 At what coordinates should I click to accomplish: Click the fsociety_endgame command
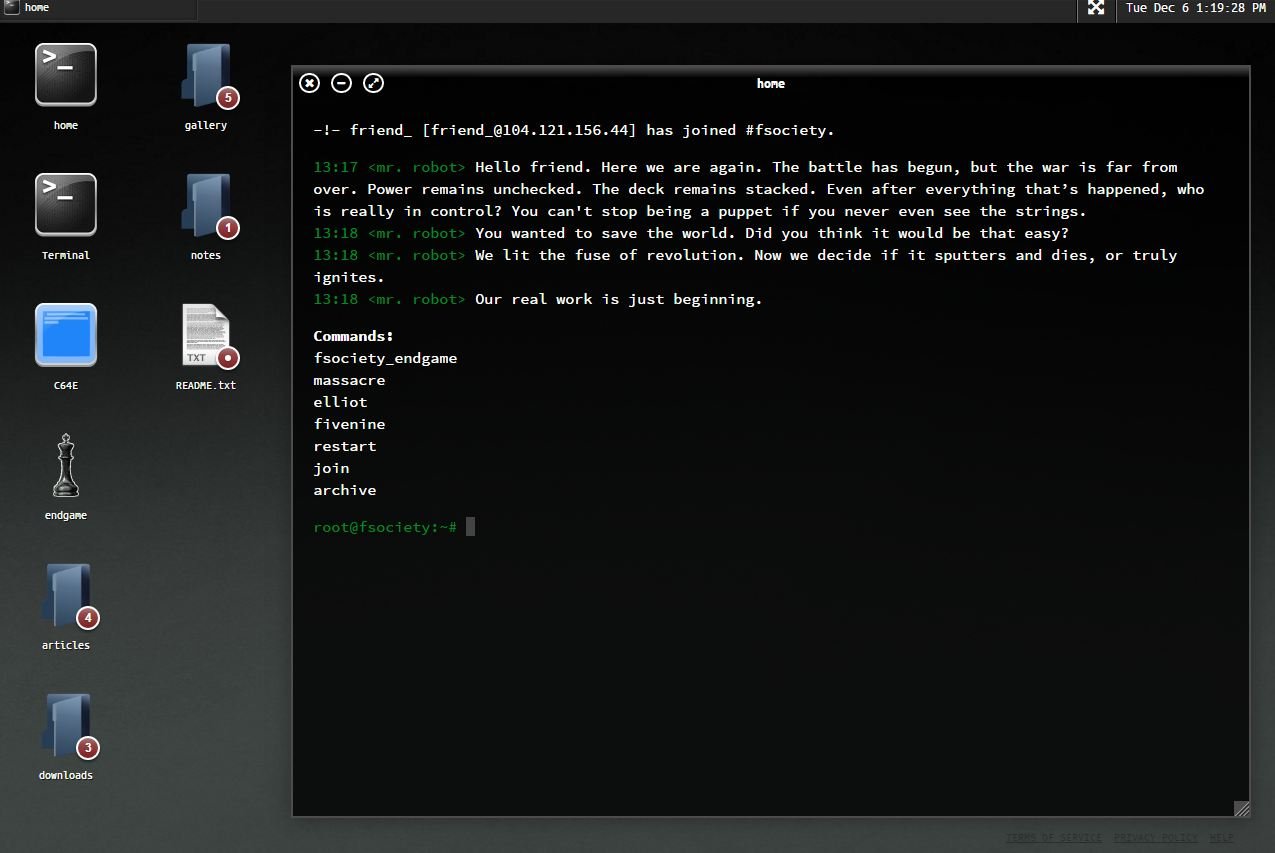click(385, 358)
